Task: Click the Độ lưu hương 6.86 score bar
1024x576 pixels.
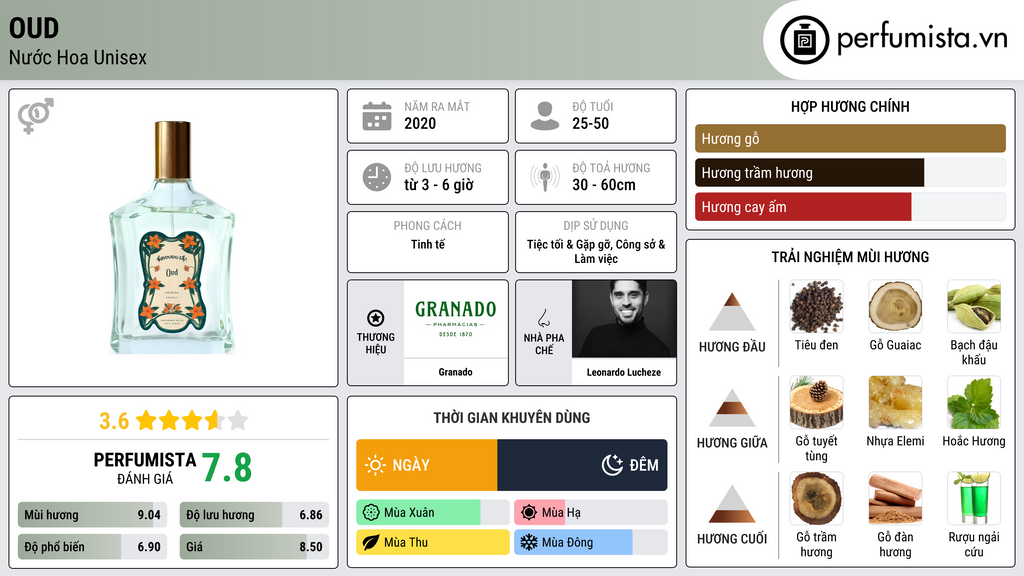Action: [254, 515]
